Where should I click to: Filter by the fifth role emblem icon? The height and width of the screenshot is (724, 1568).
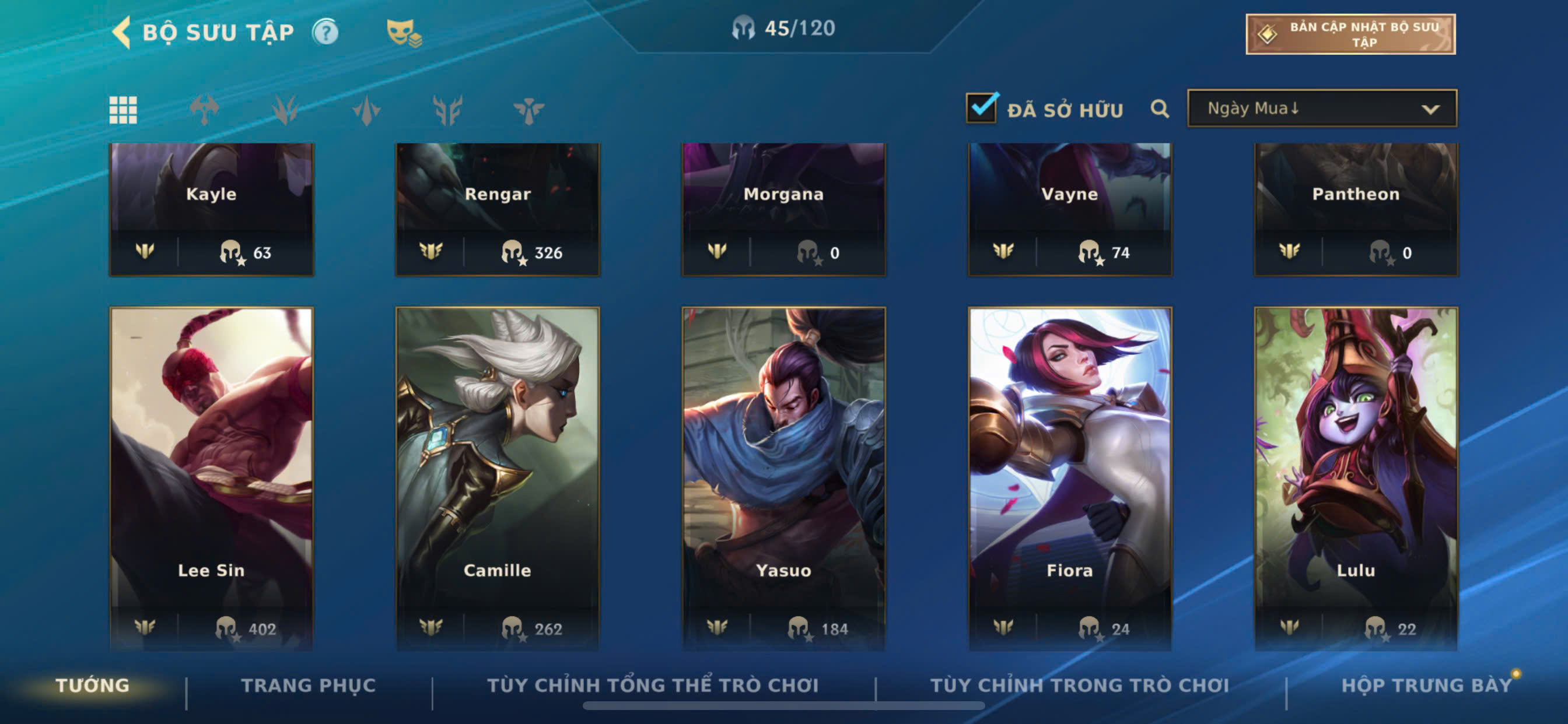click(528, 110)
